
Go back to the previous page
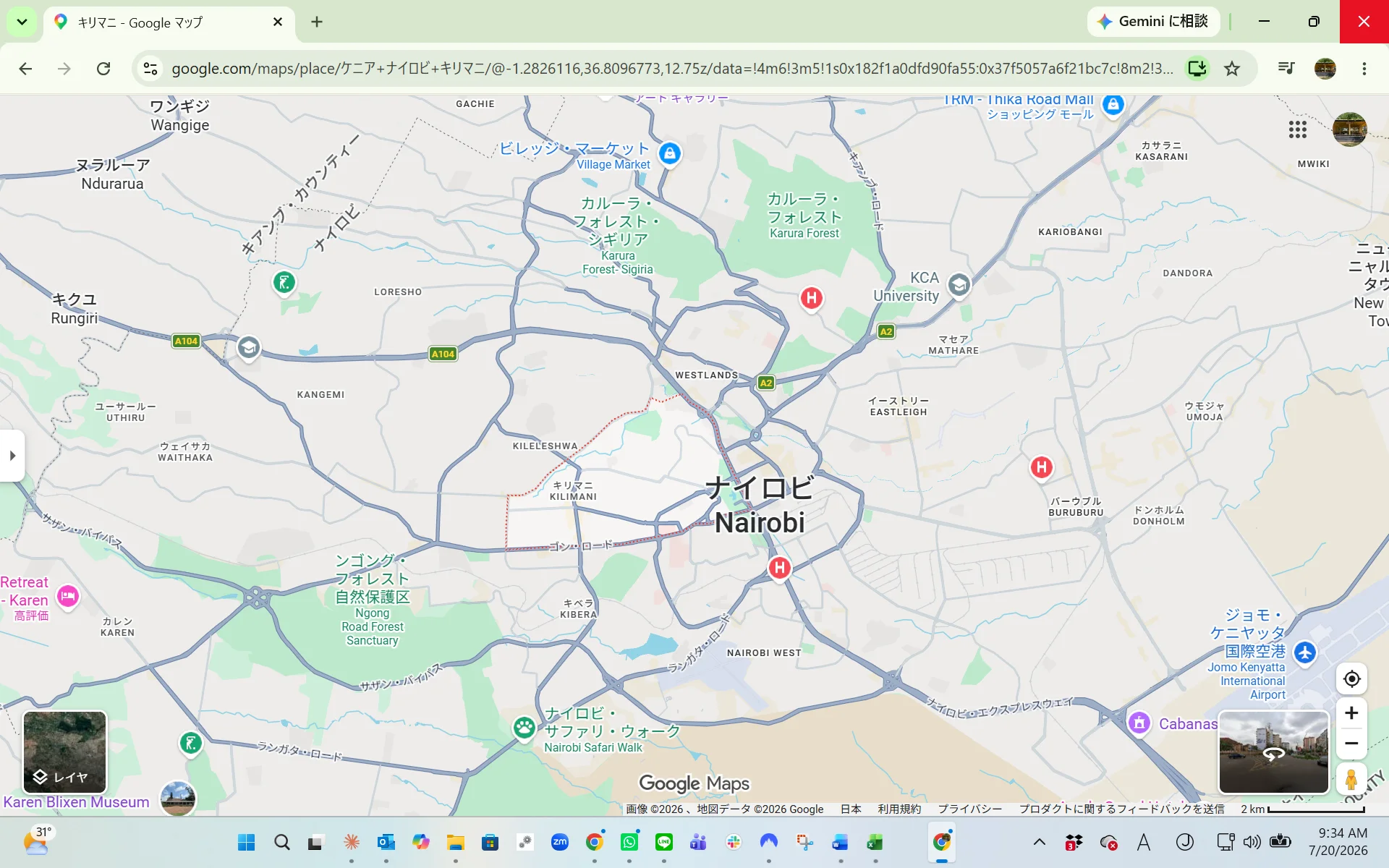coord(25,69)
